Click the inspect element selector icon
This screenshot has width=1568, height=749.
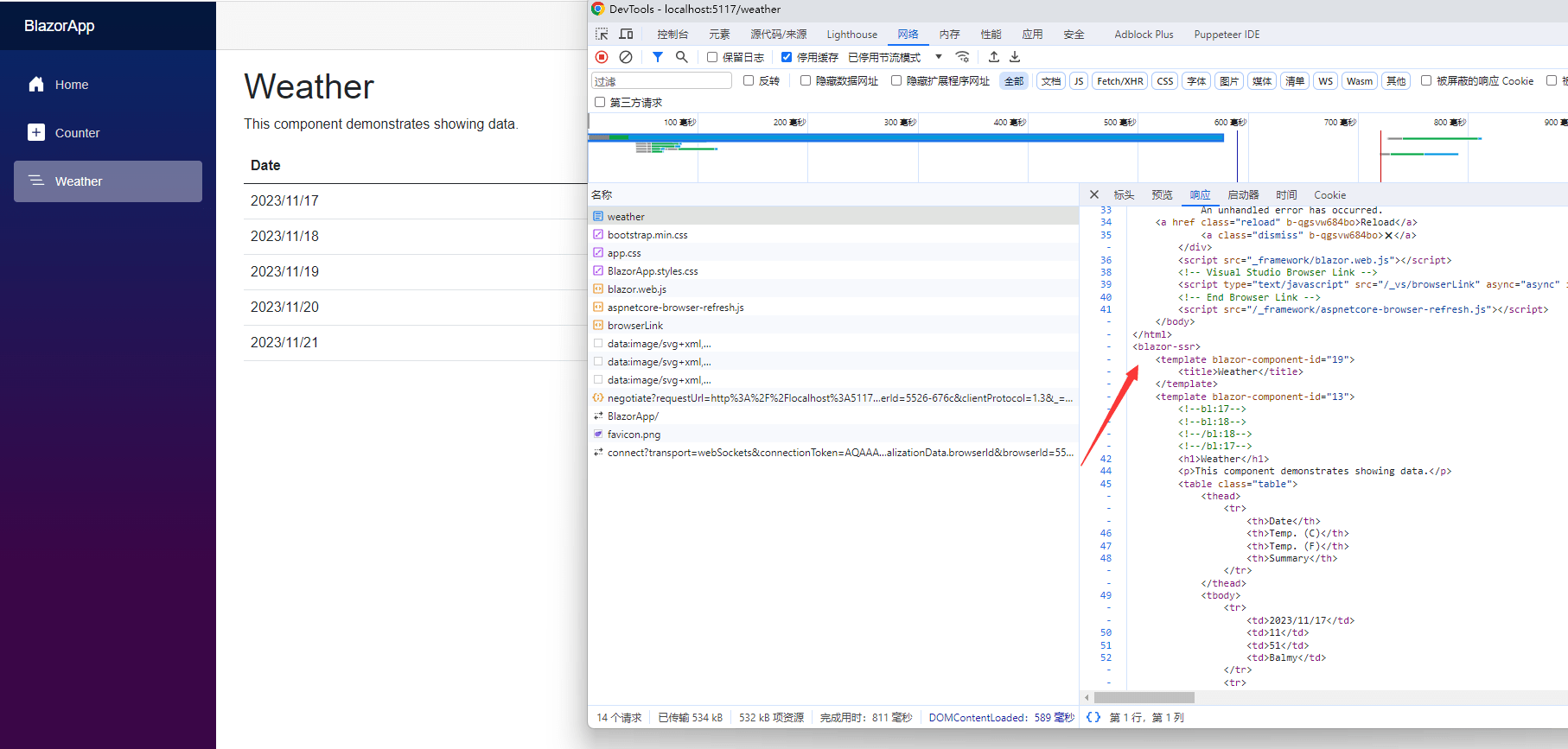(602, 35)
